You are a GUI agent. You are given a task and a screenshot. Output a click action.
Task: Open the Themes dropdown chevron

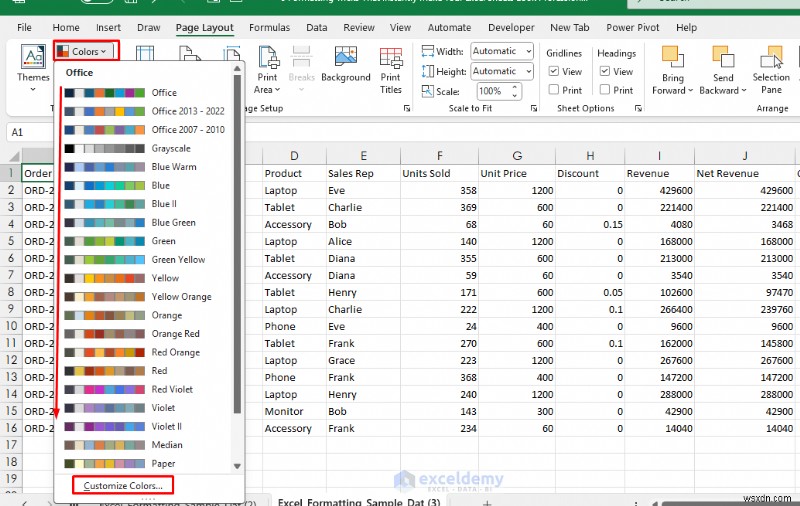(x=33, y=89)
